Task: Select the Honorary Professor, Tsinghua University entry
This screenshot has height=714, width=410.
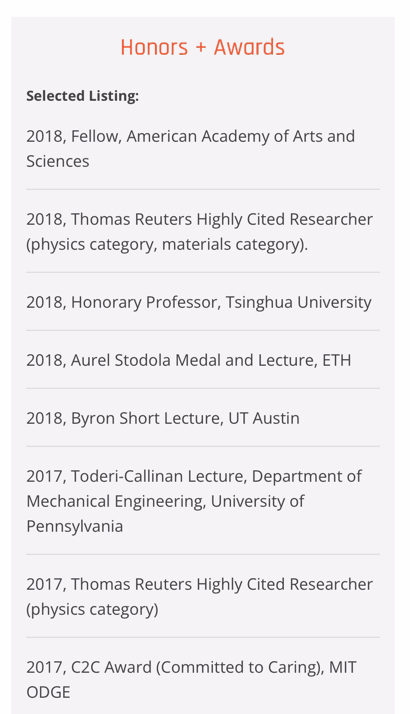Action: click(x=199, y=302)
